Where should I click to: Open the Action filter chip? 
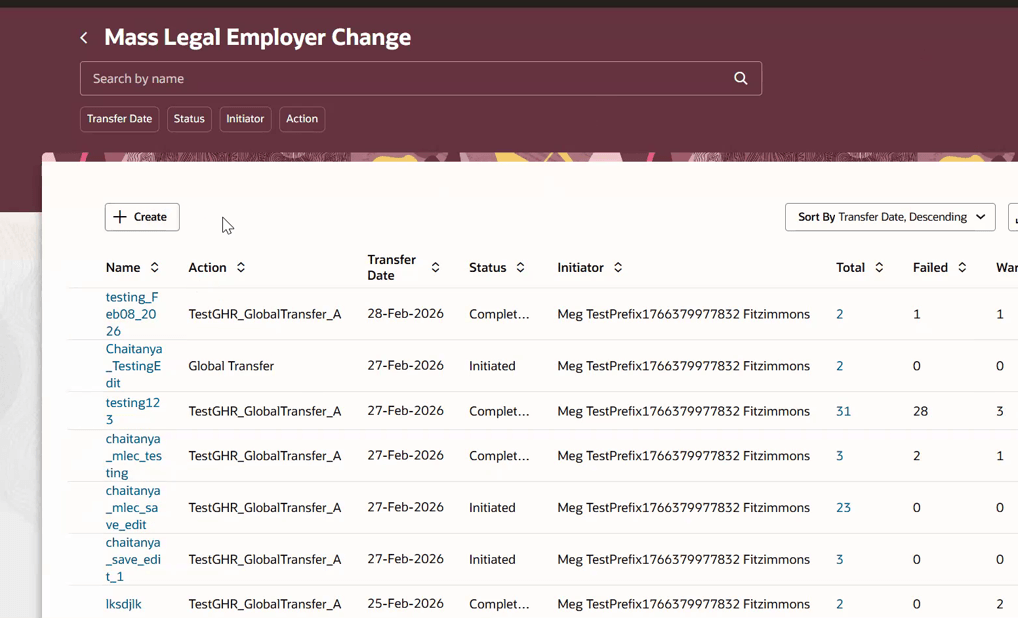click(x=302, y=119)
